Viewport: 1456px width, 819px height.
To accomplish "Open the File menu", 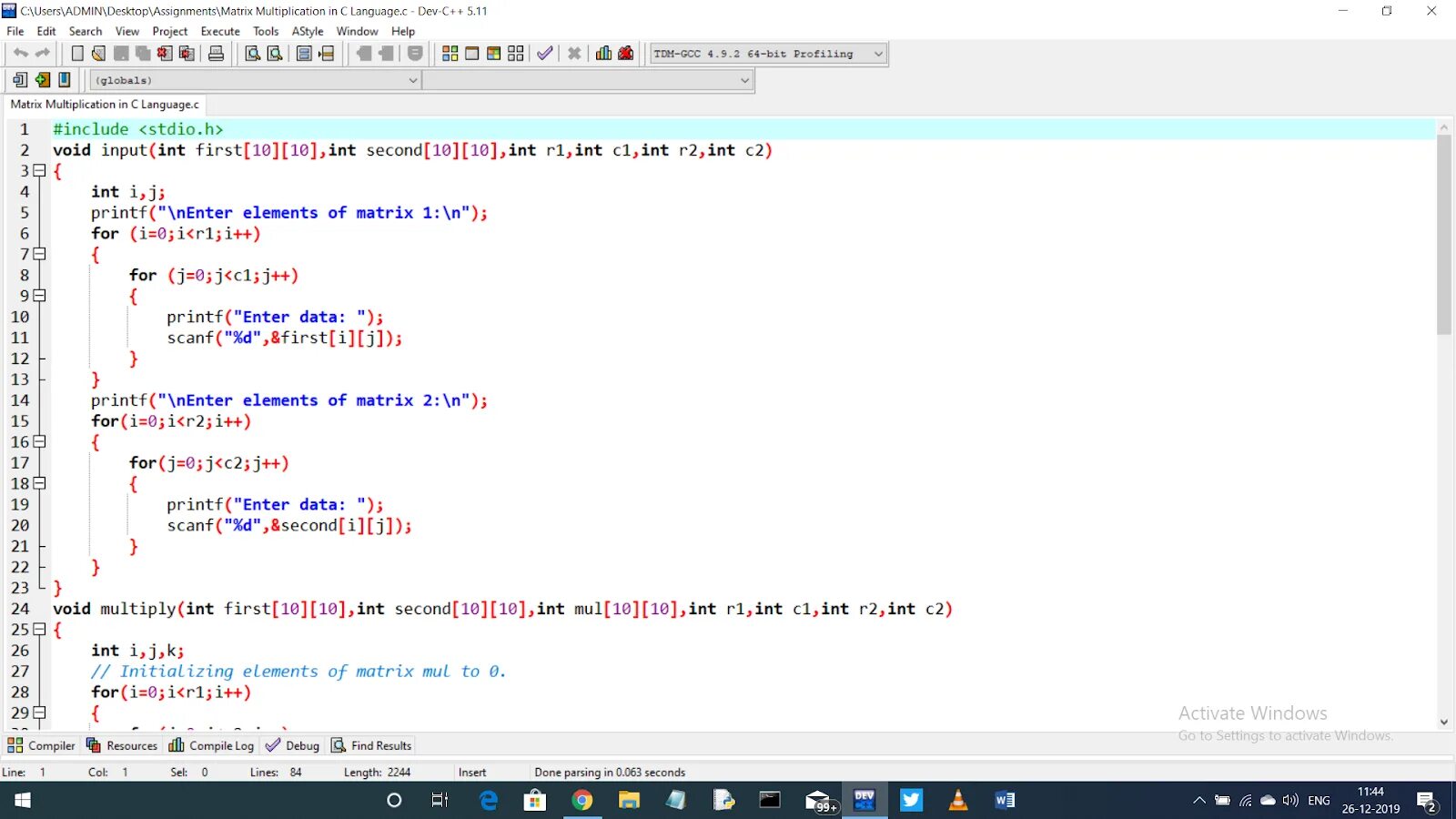I will pyautogui.click(x=15, y=31).
